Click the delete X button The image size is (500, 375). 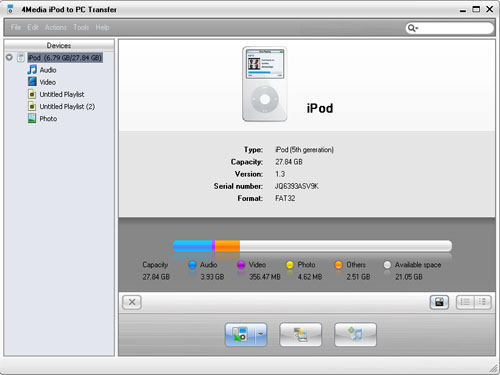132,302
